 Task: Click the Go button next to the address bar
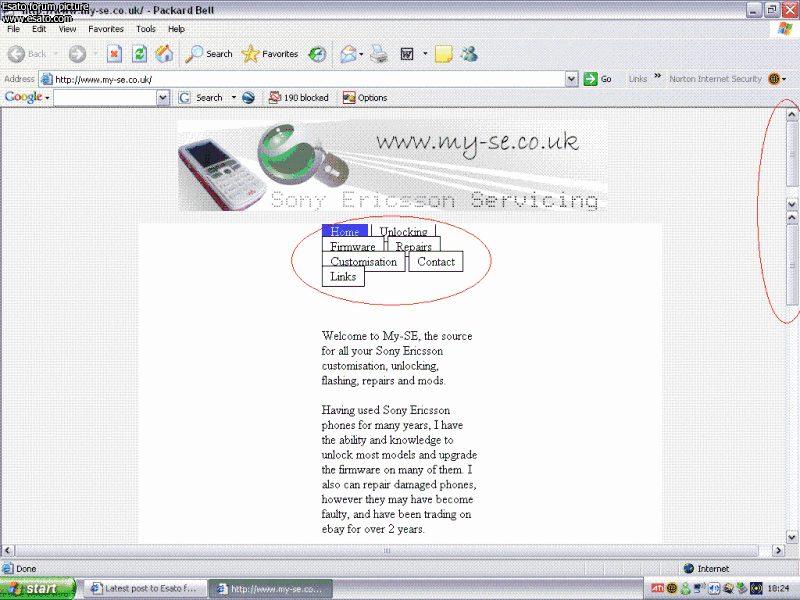[x=599, y=79]
